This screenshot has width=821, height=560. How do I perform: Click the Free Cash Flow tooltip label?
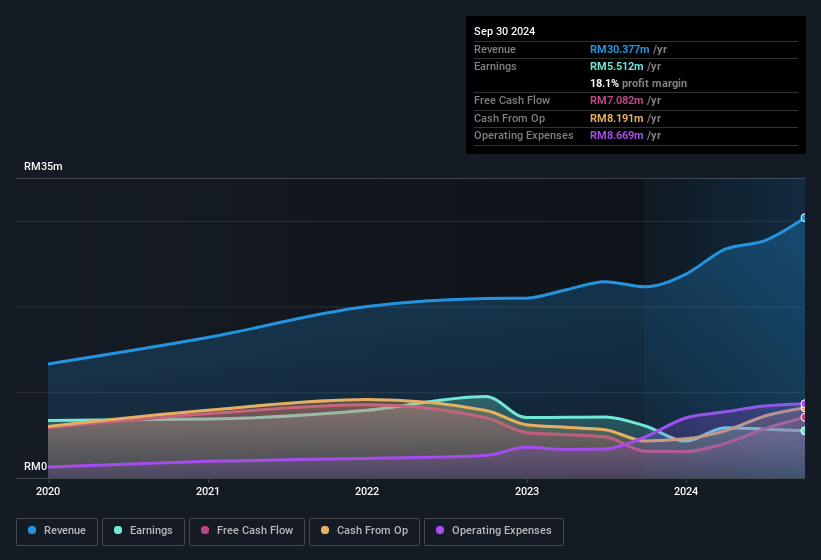click(x=512, y=100)
